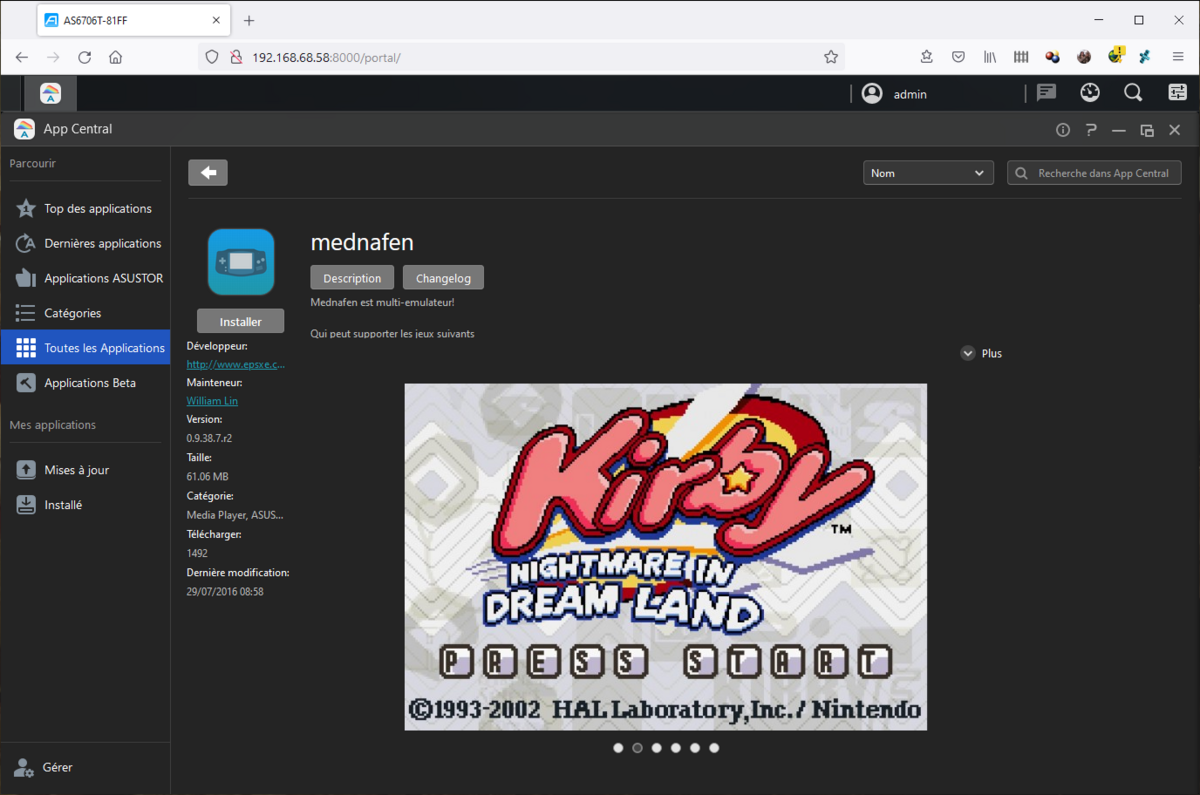Click the download count 1492
Screen dimensions: 1200x795
click(197, 553)
